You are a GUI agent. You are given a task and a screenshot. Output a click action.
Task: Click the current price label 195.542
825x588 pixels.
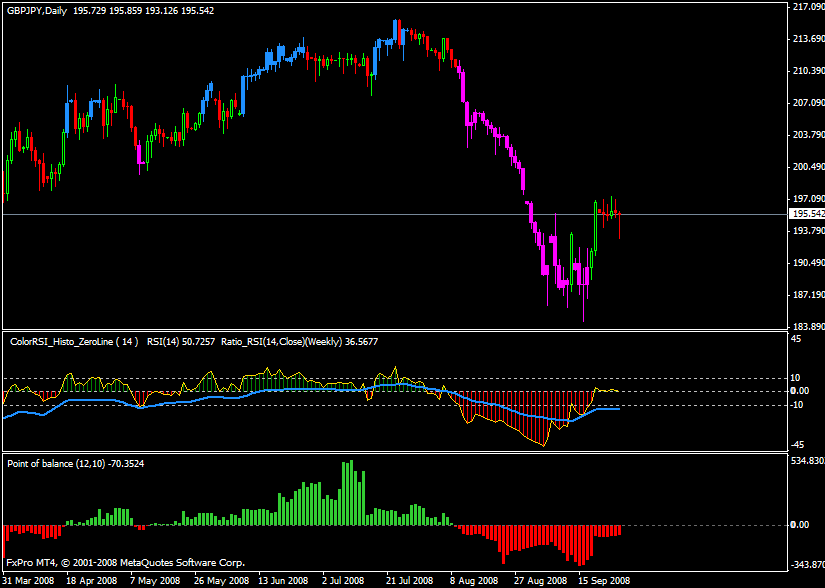tap(806, 214)
